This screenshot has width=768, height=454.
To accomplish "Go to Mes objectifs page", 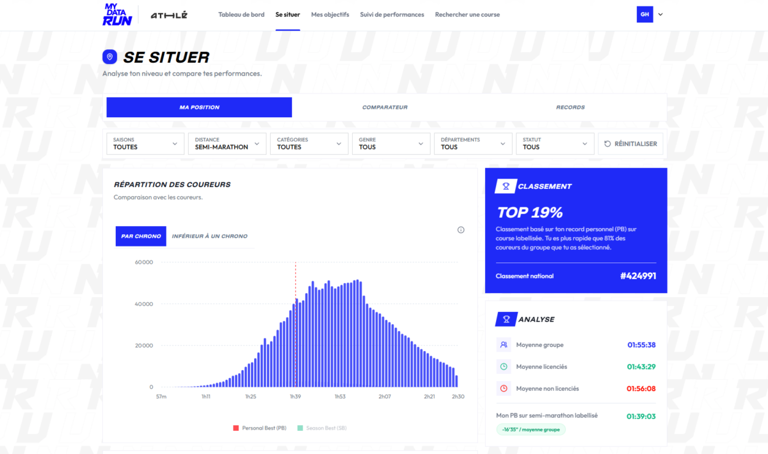I will pos(330,15).
